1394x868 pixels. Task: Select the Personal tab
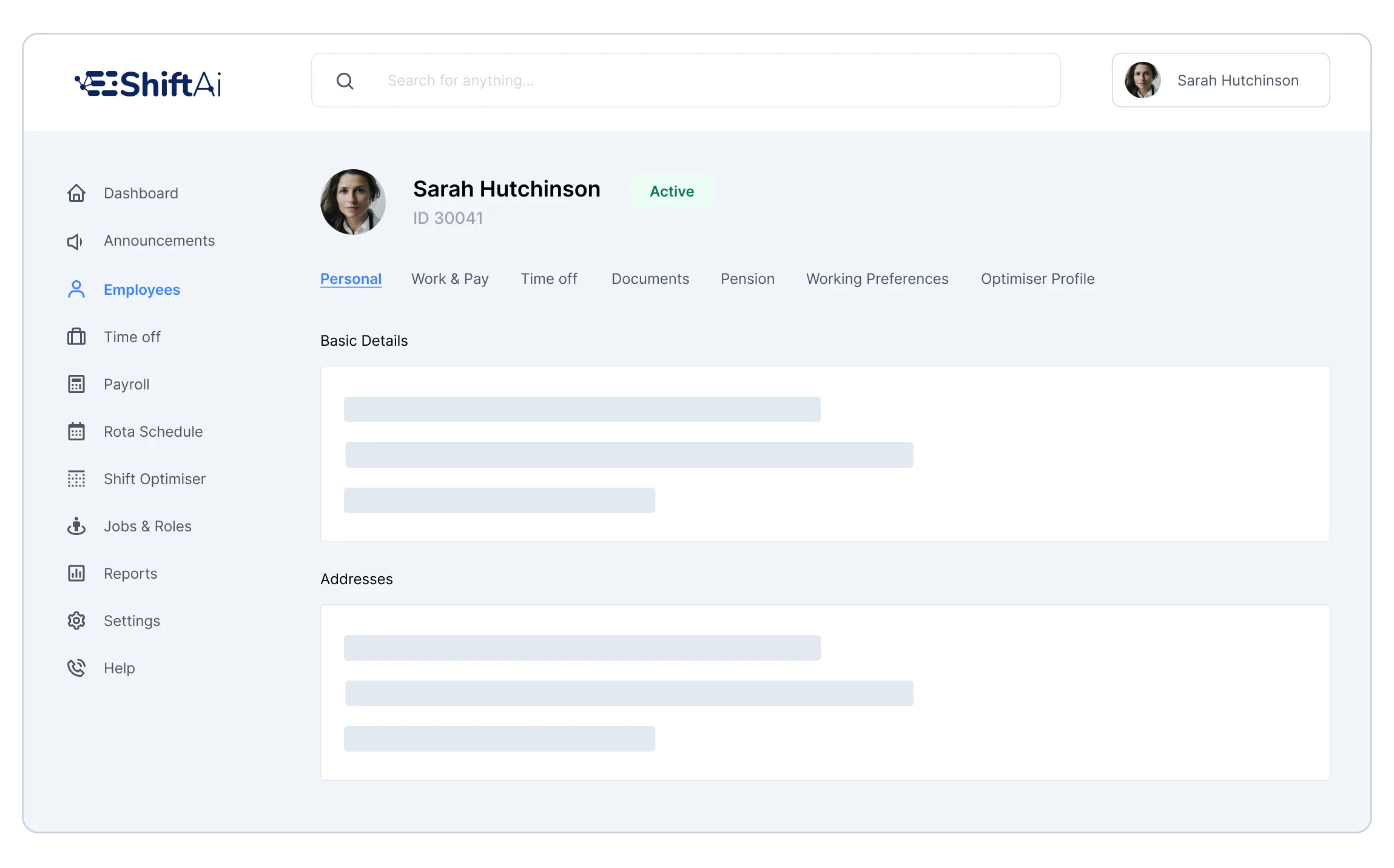pos(351,279)
